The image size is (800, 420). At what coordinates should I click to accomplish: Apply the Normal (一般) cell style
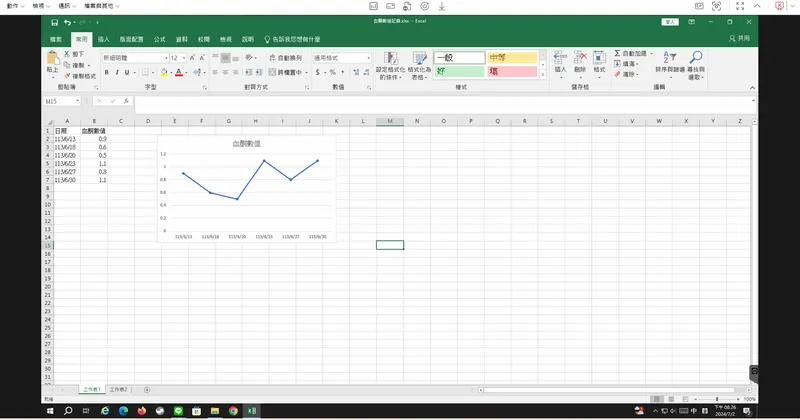click(459, 58)
